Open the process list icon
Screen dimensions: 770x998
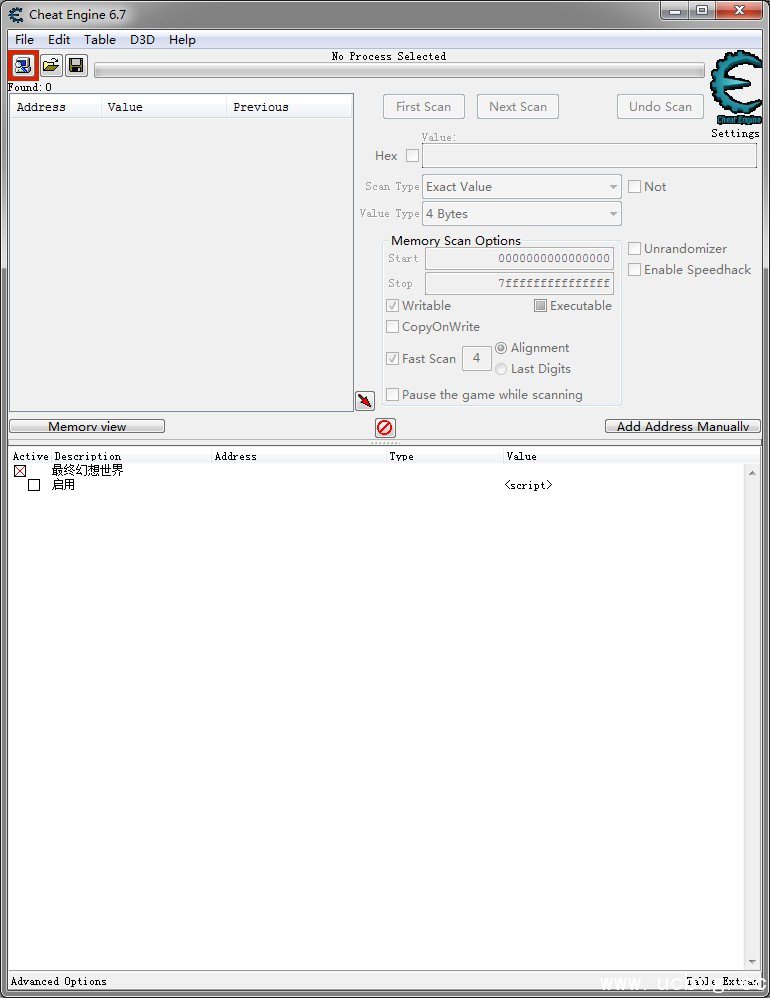(x=23, y=66)
